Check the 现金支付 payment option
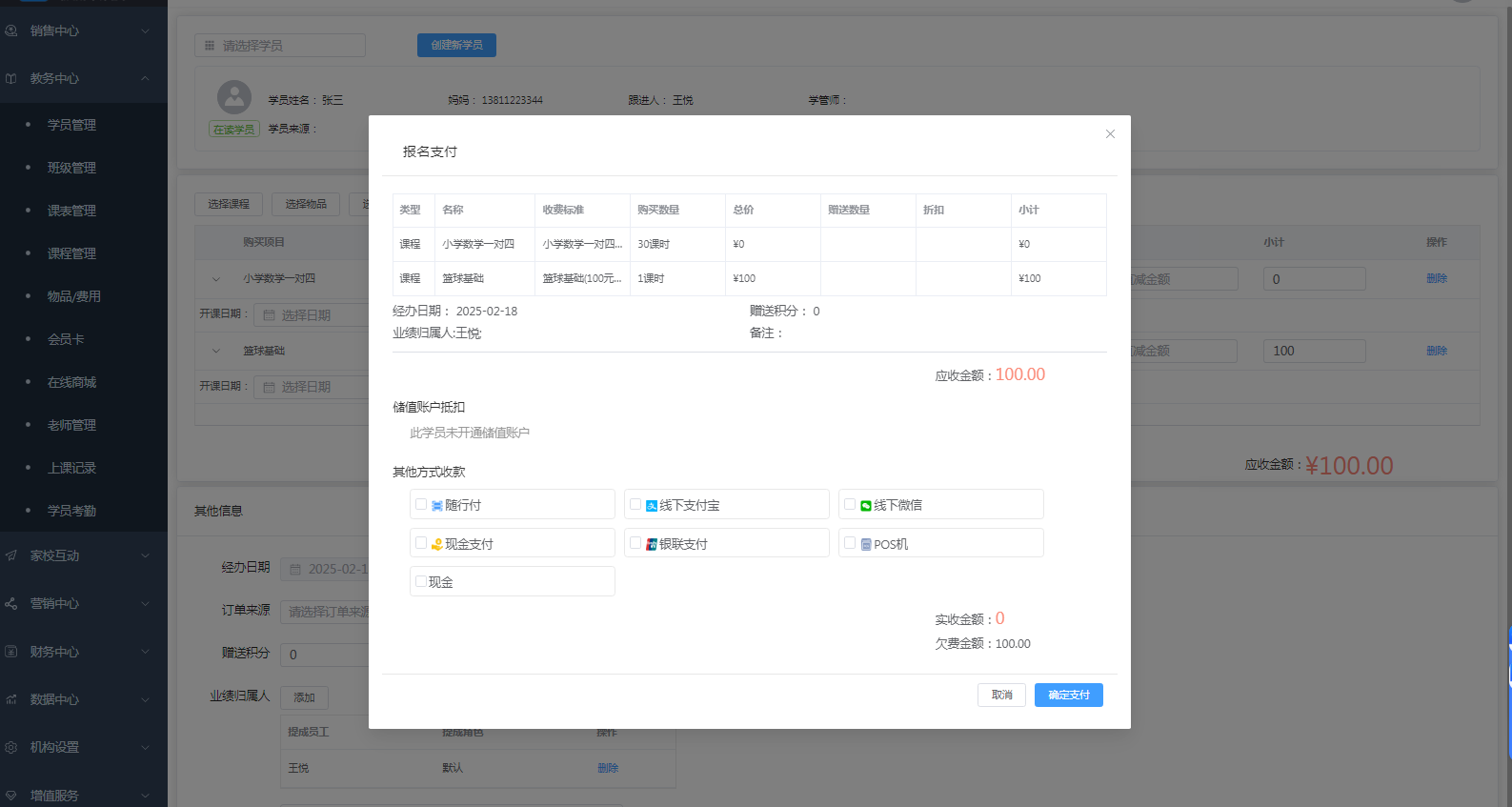 [x=421, y=543]
